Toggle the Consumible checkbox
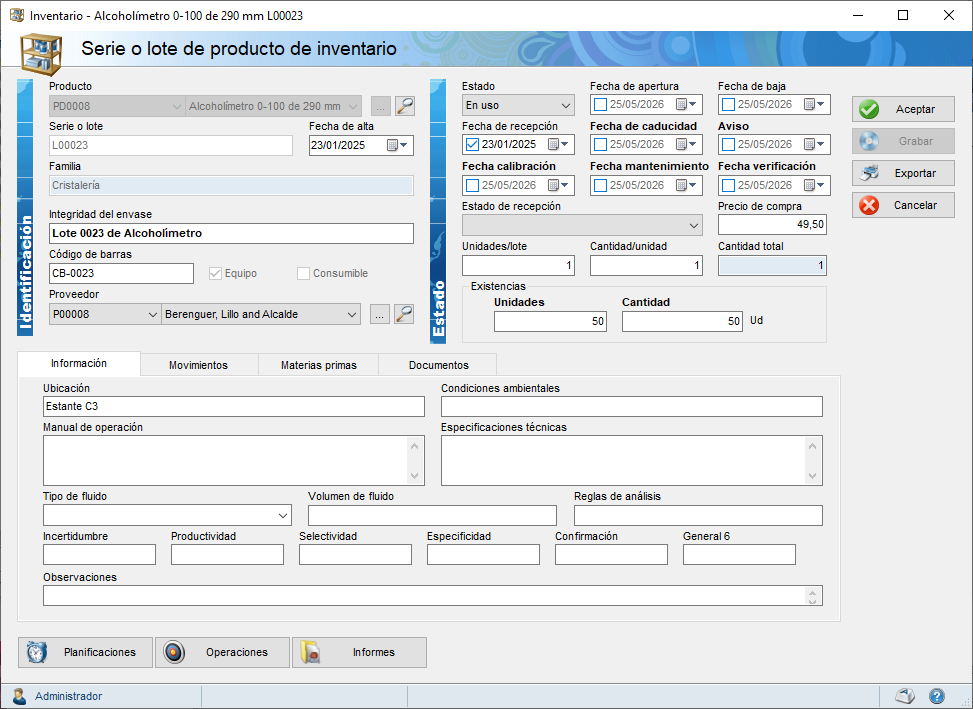This screenshot has width=973, height=709. click(x=303, y=273)
